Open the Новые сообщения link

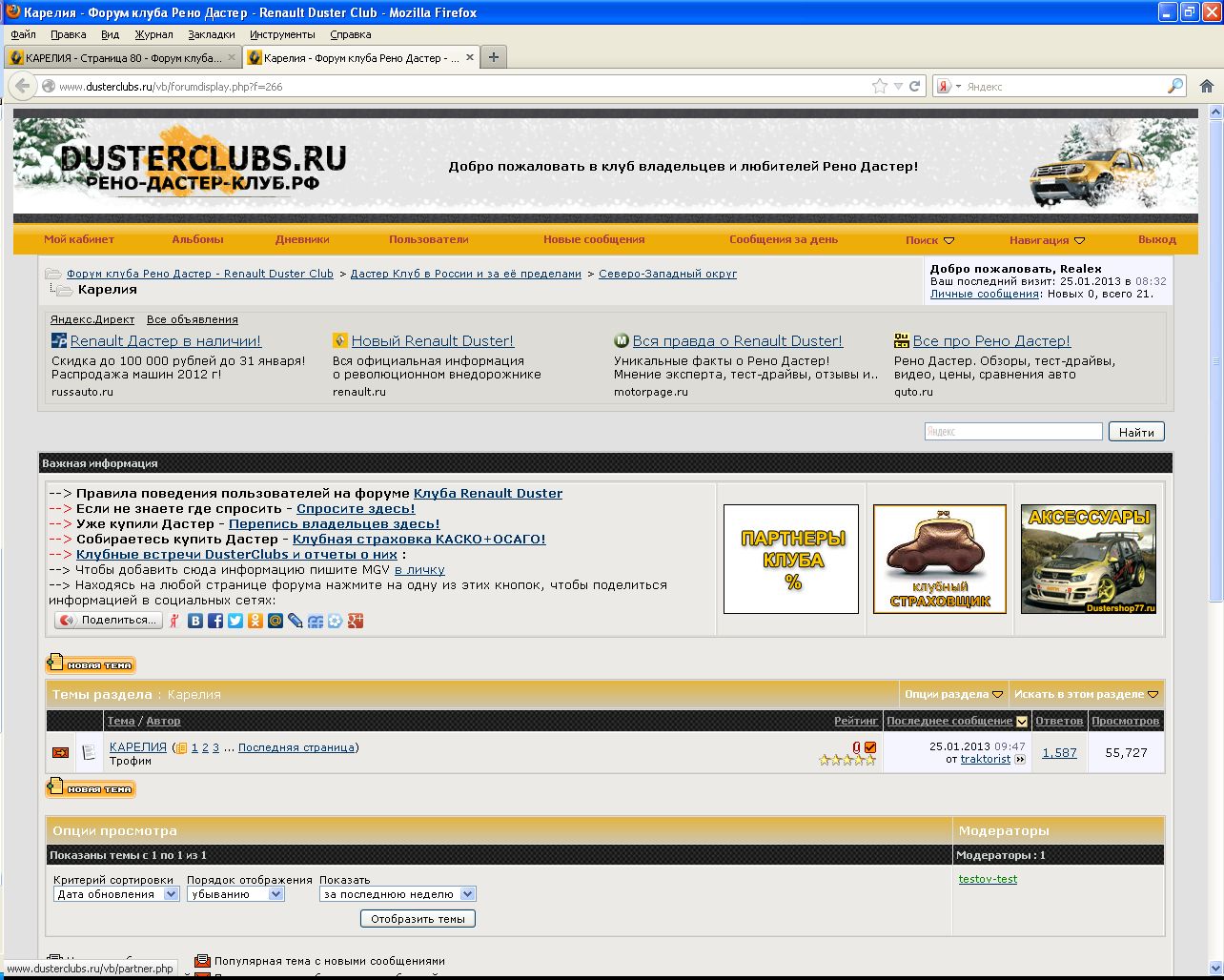pos(594,239)
